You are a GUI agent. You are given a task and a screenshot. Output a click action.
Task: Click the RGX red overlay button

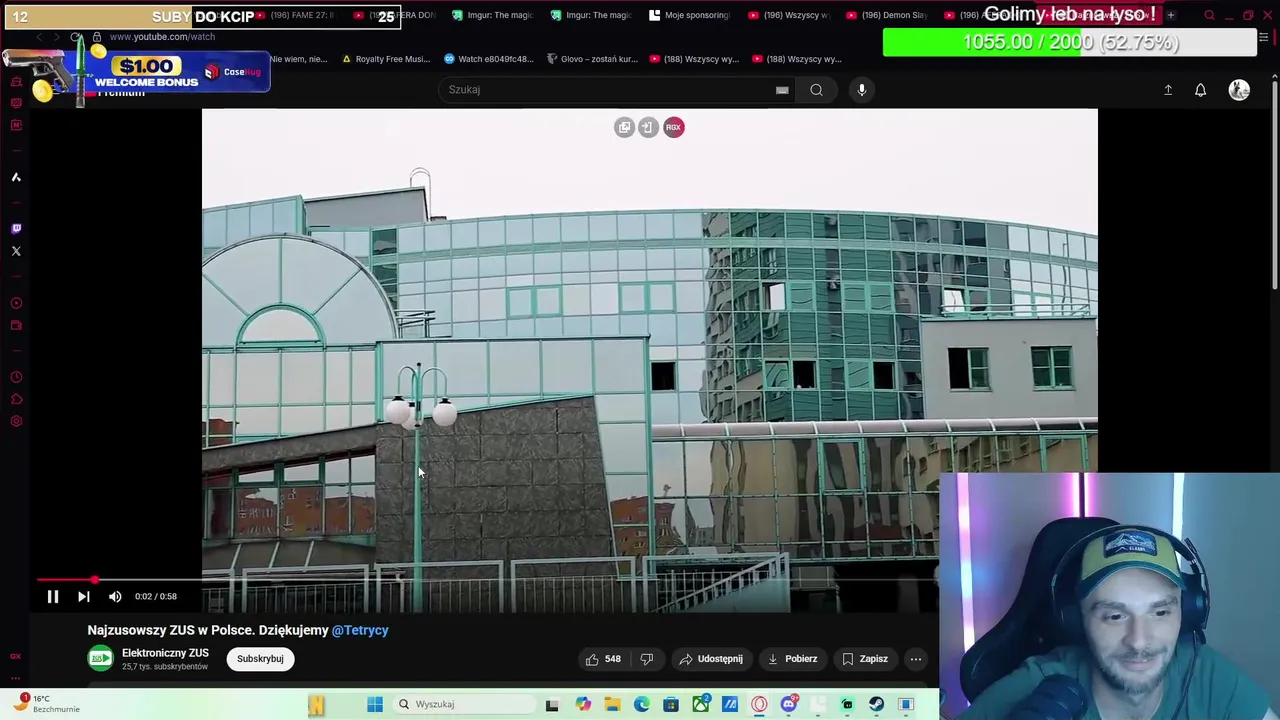[x=674, y=127]
